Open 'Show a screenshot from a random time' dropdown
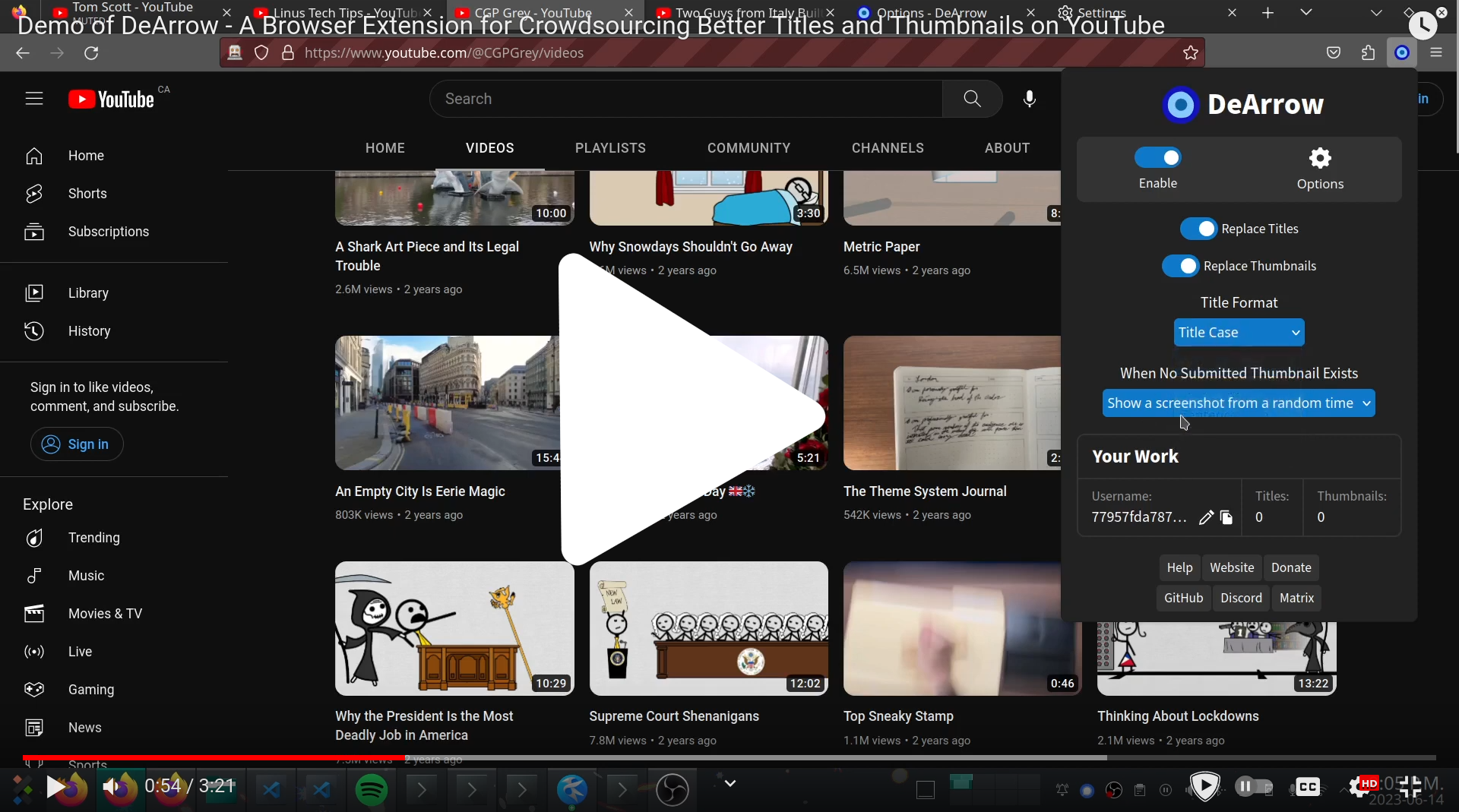 1239,403
